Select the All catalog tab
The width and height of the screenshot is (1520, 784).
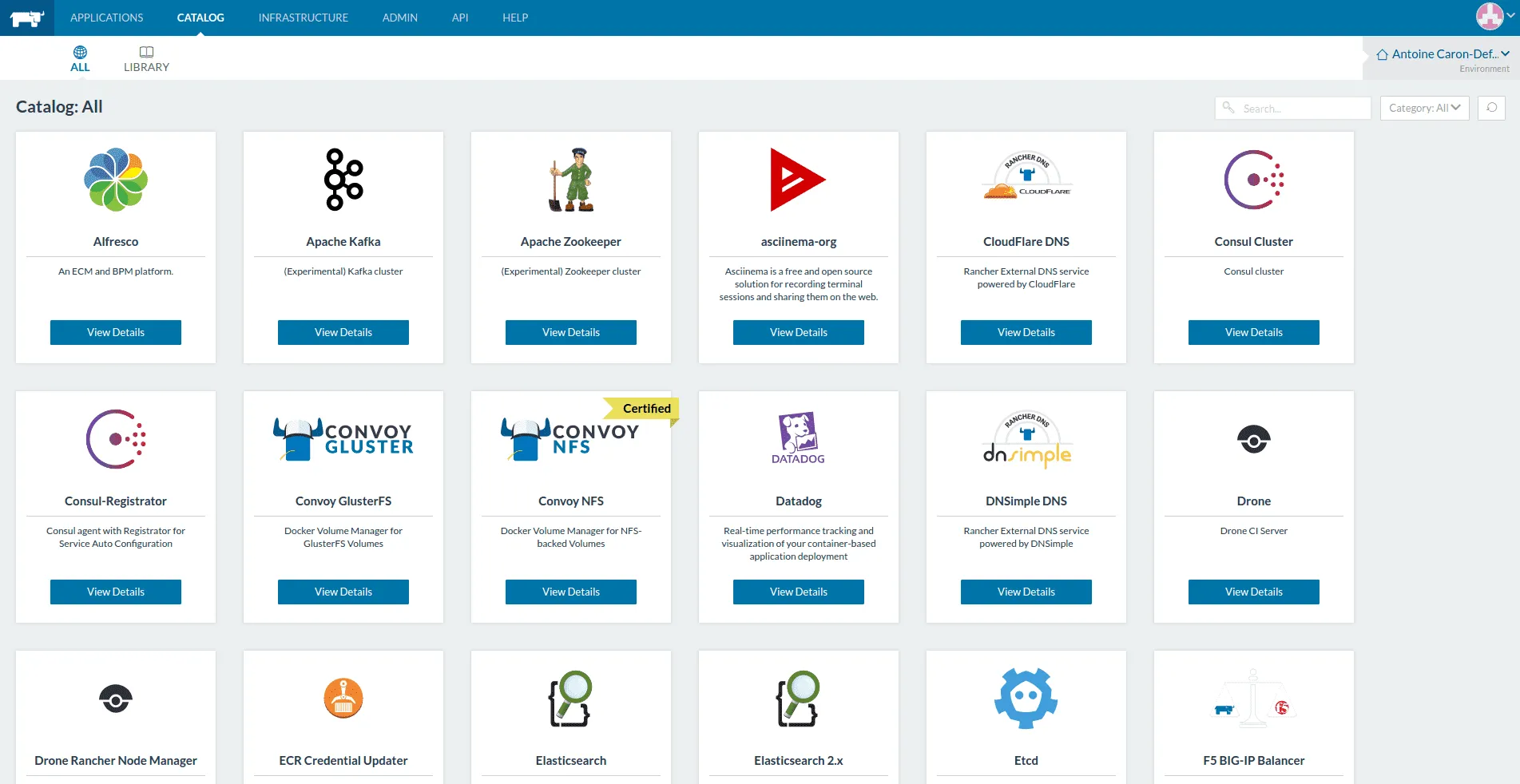(80, 59)
